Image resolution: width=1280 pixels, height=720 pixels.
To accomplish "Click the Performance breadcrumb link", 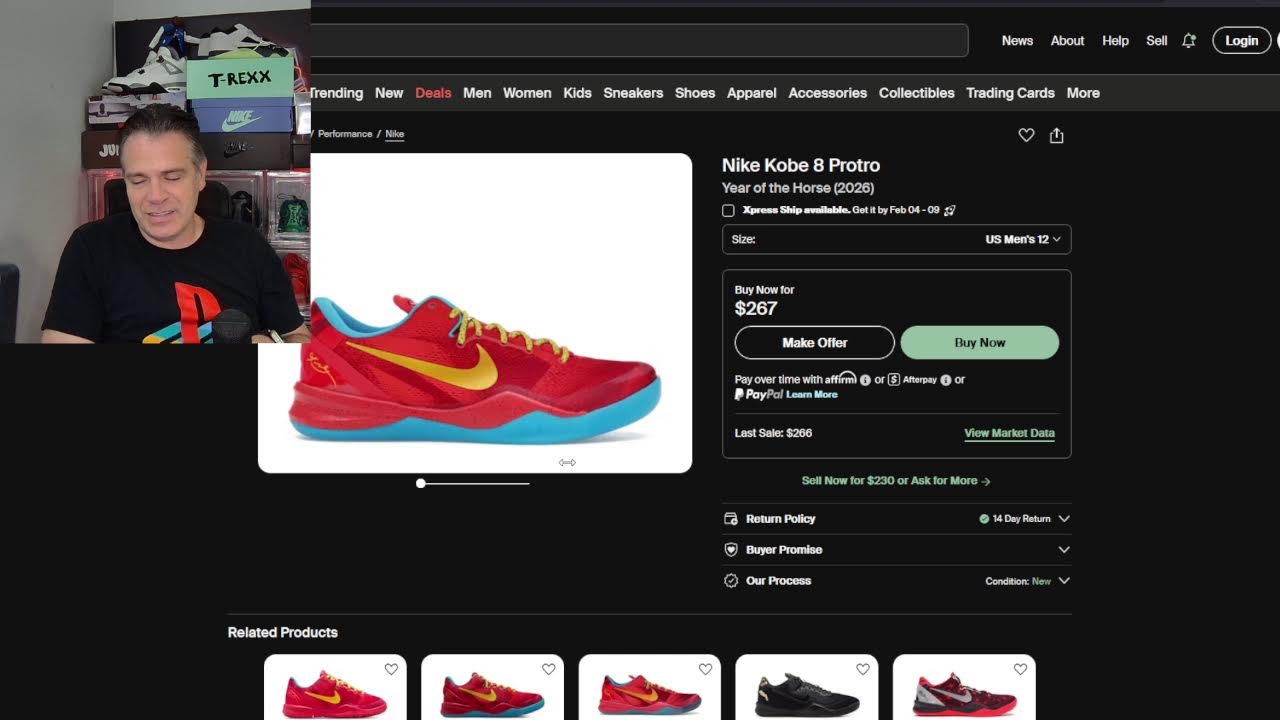I will click(x=345, y=134).
